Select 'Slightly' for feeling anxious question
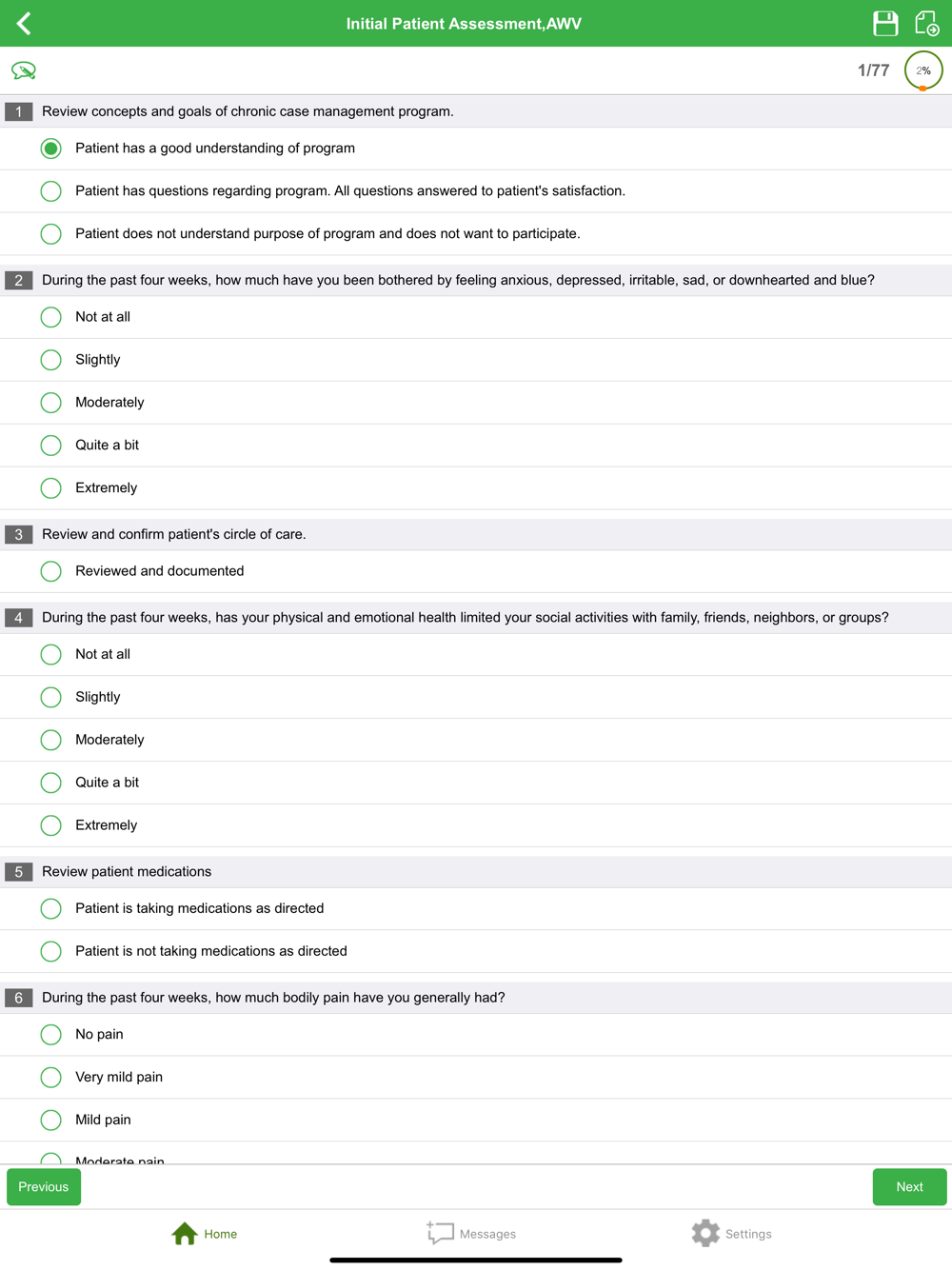Image resolution: width=952 pixels, height=1270 pixels. point(51,360)
